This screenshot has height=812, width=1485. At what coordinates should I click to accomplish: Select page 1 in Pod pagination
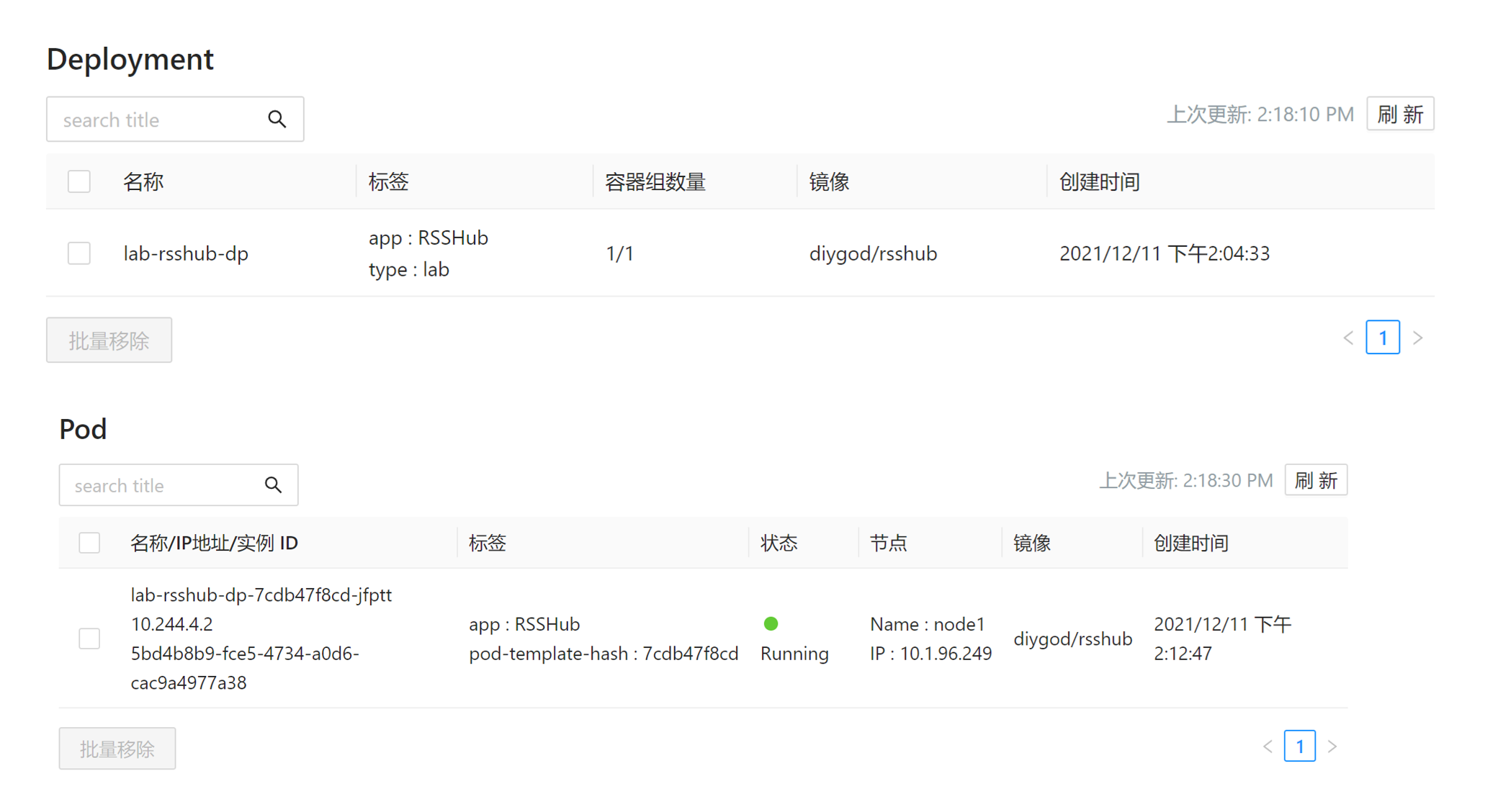[x=1300, y=746]
